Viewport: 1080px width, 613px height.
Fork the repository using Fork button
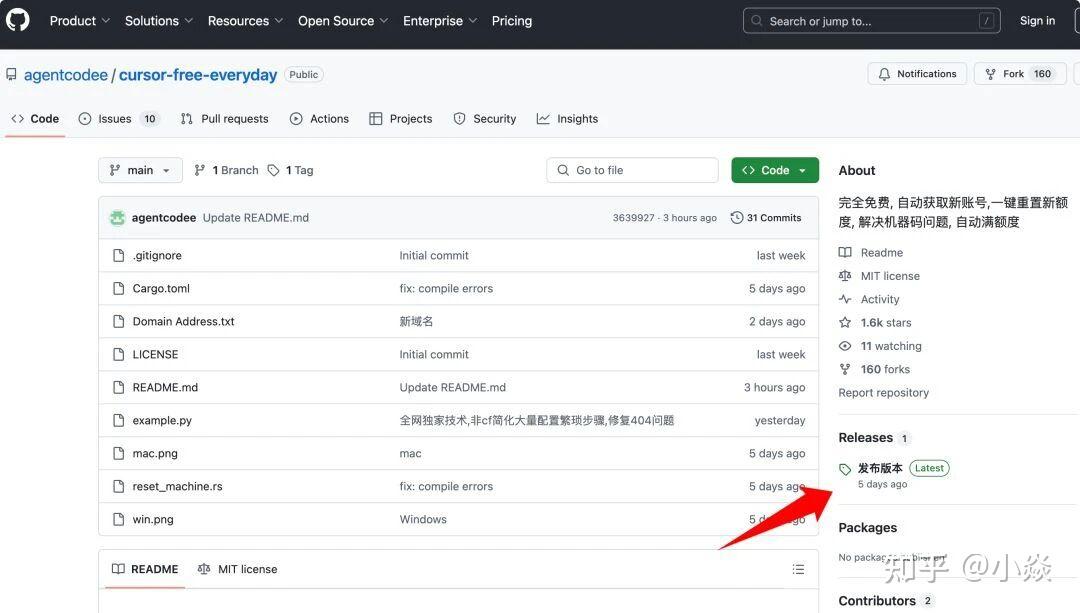1013,74
